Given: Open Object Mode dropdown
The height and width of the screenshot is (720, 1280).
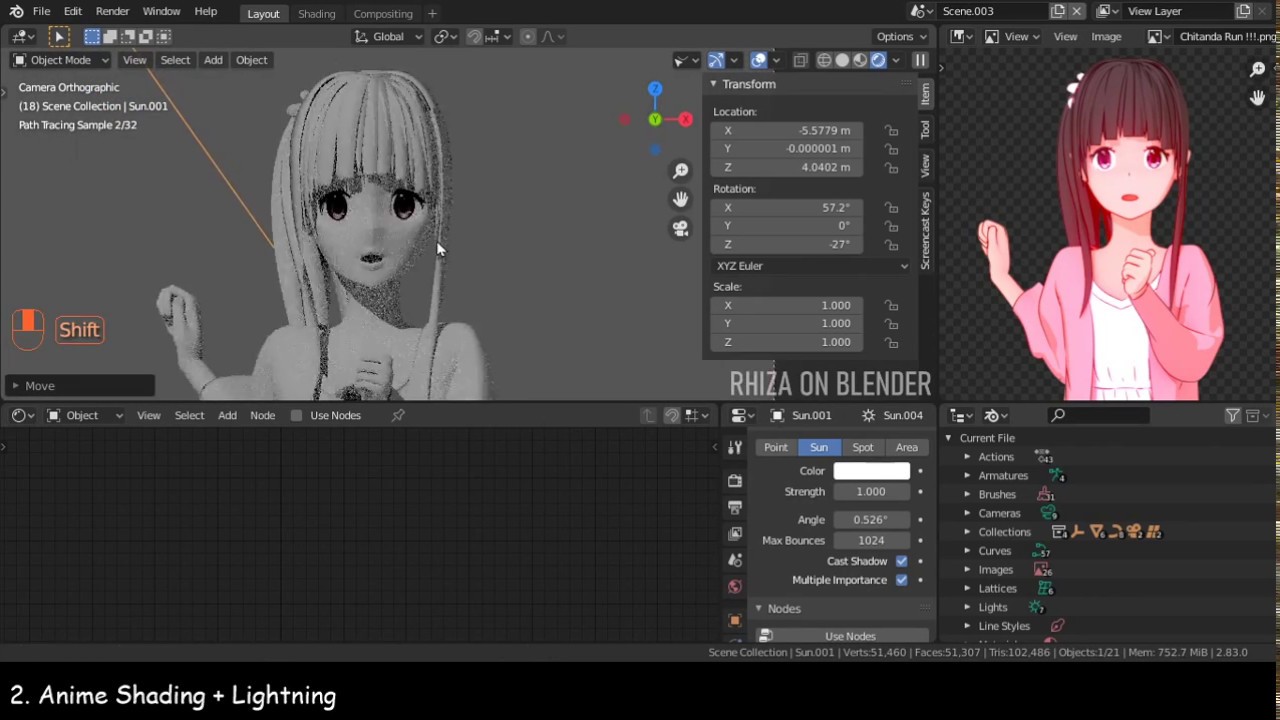Looking at the screenshot, I should coord(60,60).
